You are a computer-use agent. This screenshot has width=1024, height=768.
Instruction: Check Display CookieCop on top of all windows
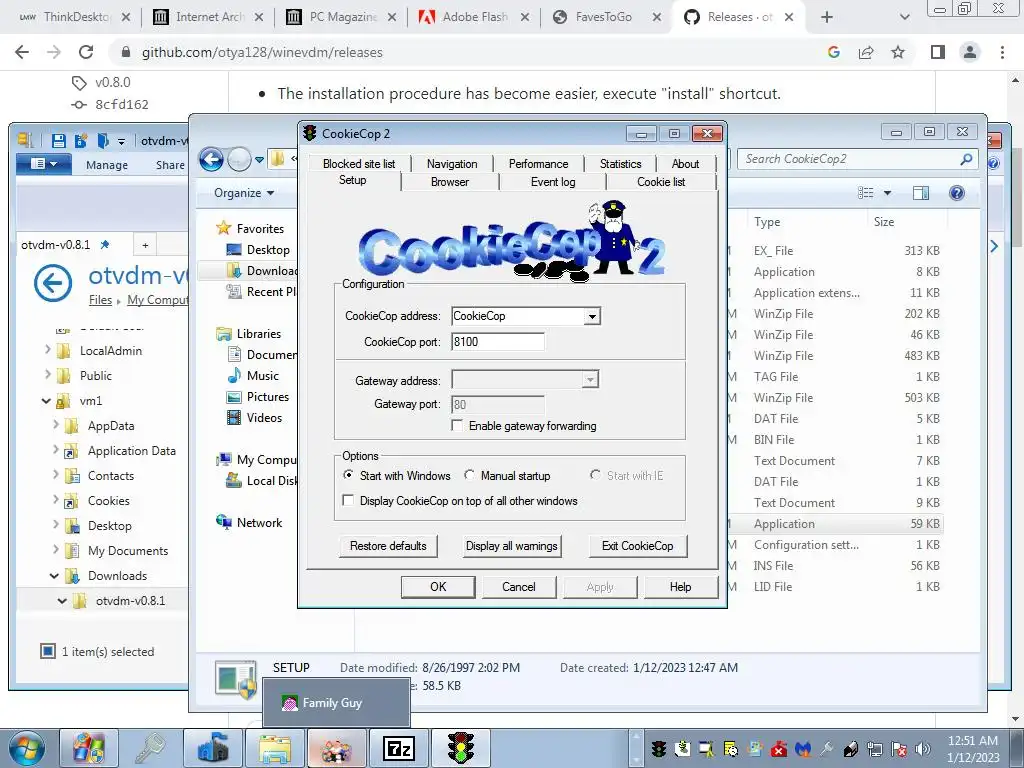pos(348,501)
